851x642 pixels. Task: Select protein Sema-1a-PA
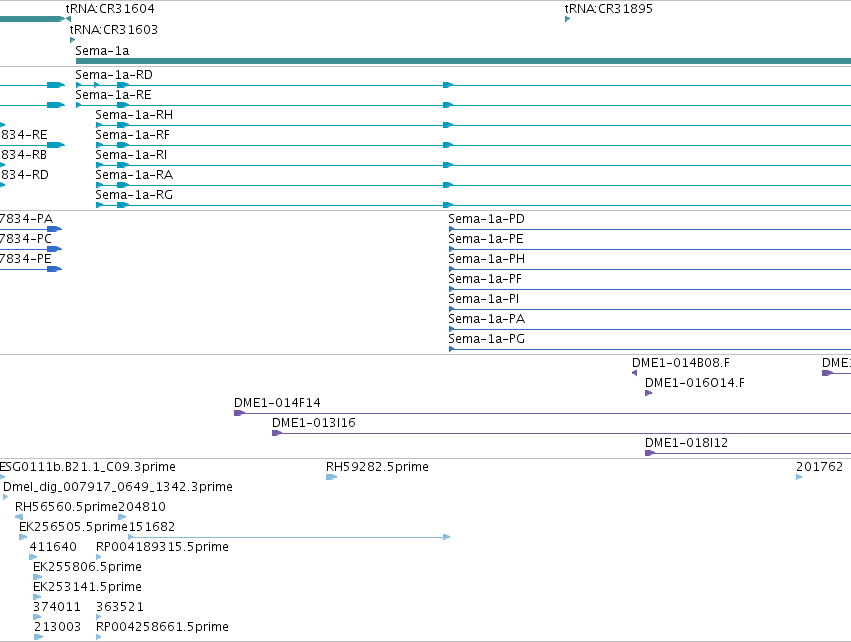tap(486, 319)
